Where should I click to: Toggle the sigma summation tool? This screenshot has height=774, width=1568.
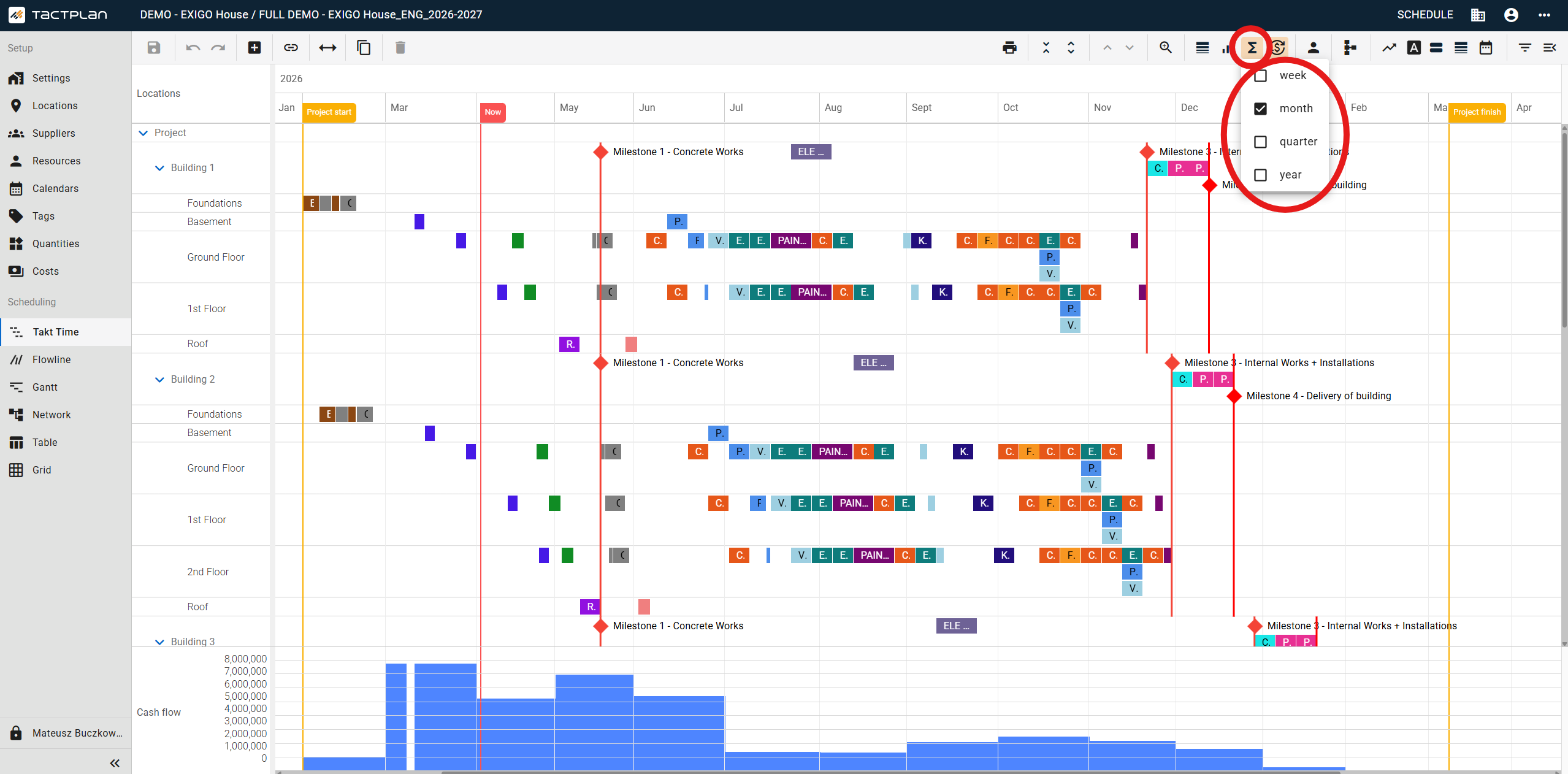[1252, 48]
